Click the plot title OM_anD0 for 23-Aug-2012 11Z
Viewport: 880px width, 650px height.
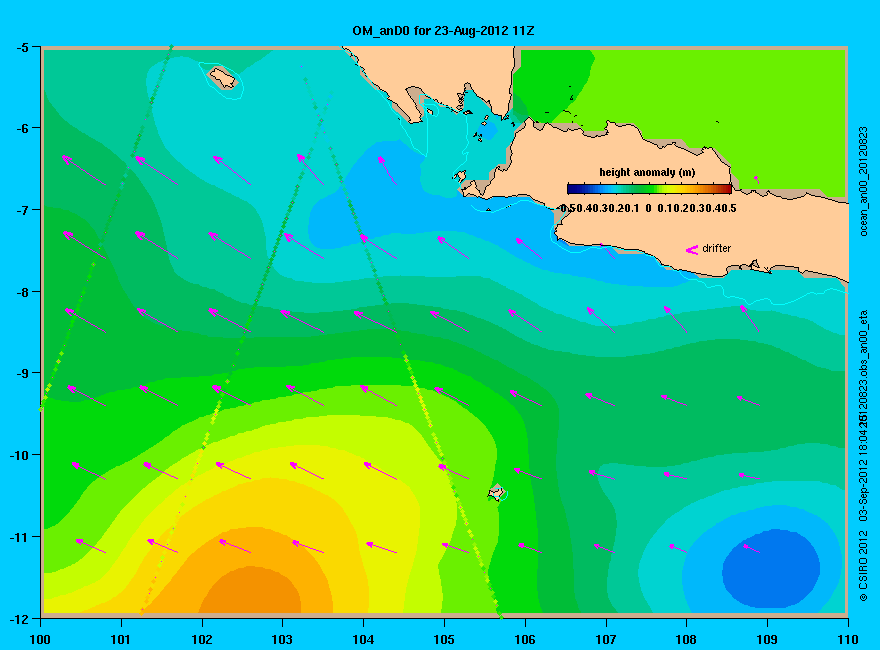(443, 31)
